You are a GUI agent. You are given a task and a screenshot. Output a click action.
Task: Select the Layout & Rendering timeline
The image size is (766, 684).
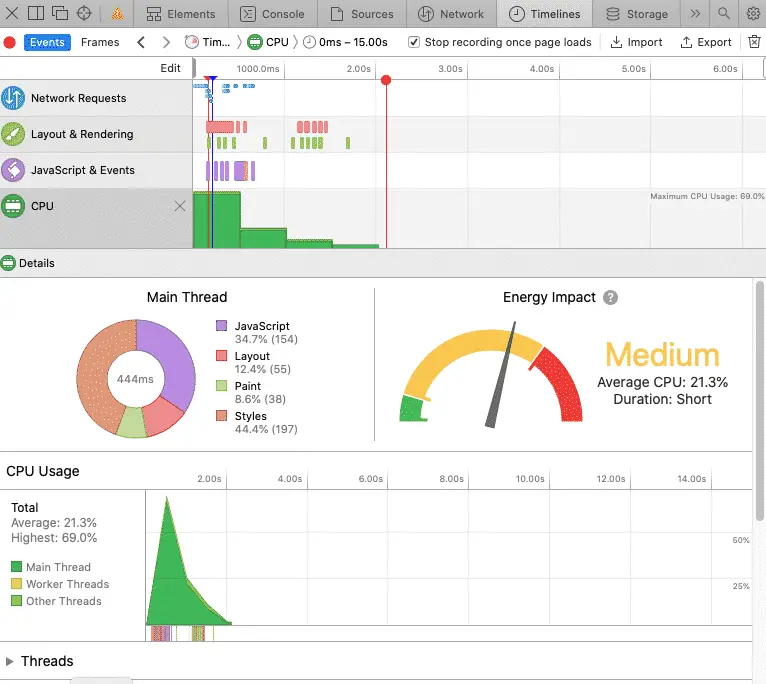click(96, 134)
